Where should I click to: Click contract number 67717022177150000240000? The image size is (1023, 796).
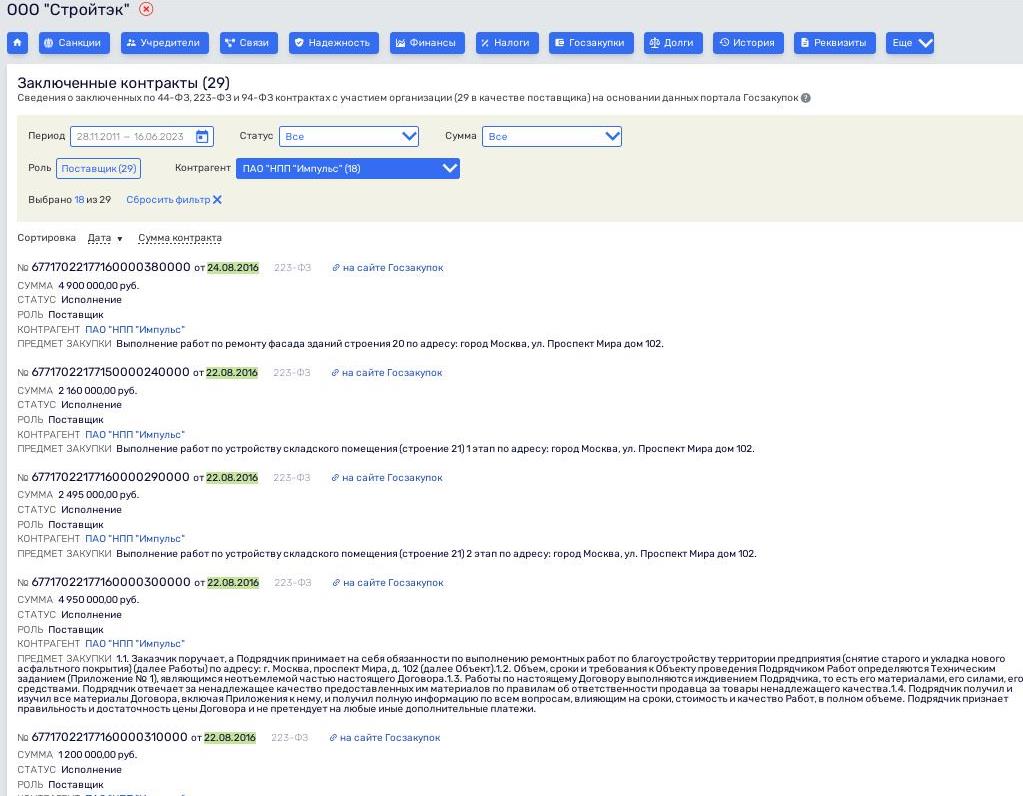click(110, 372)
